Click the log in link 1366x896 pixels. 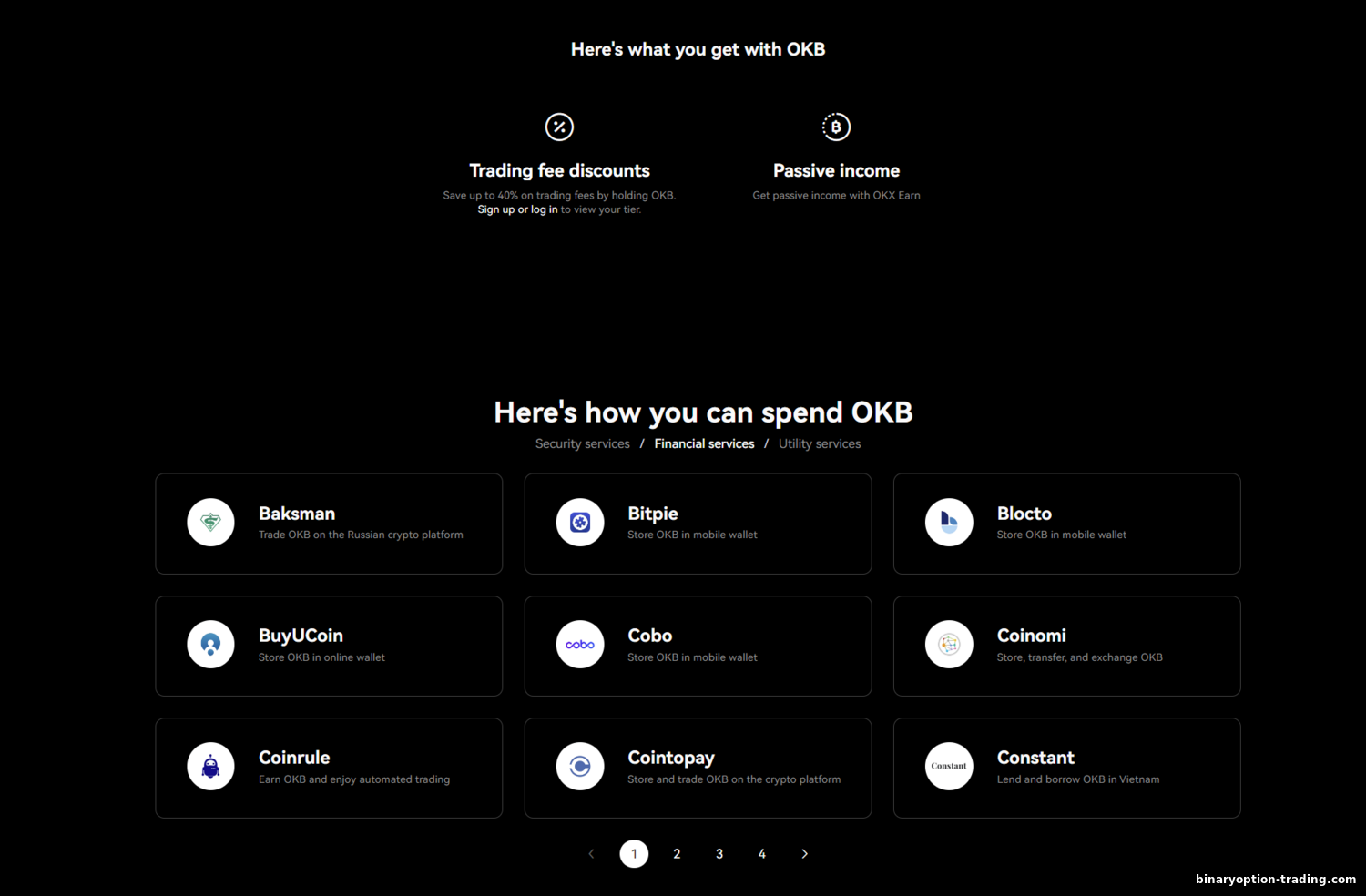click(x=545, y=209)
